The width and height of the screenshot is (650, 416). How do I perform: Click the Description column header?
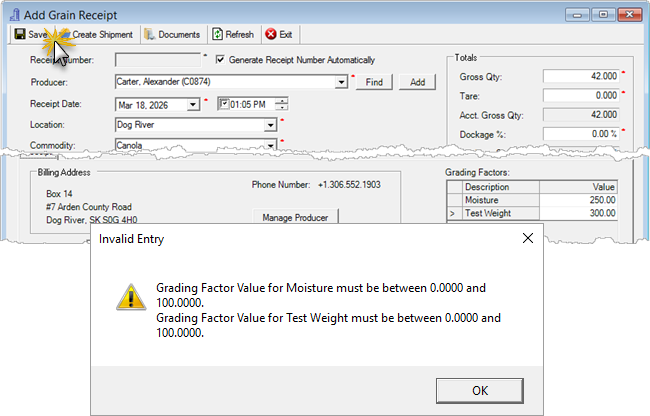click(500, 187)
